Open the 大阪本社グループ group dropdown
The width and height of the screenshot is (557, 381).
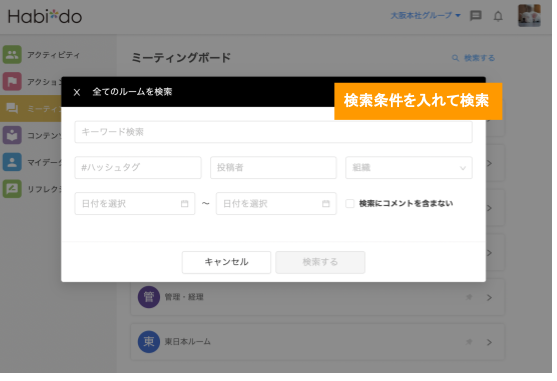tap(425, 15)
